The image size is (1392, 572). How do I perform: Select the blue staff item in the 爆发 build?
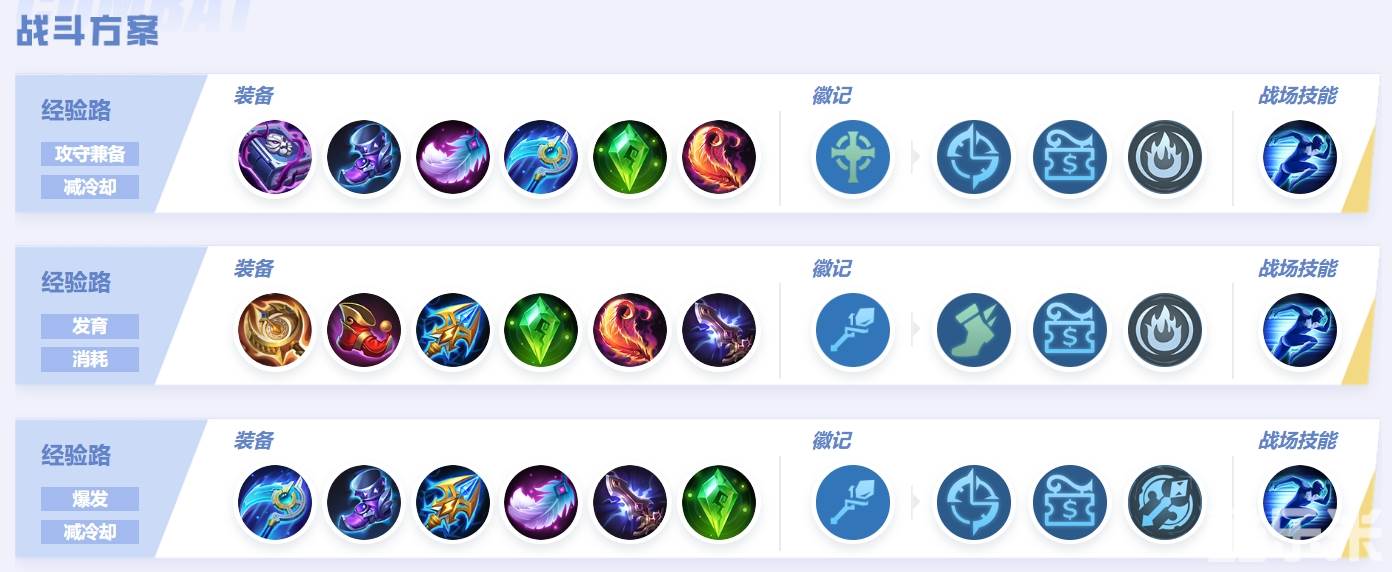click(275, 503)
